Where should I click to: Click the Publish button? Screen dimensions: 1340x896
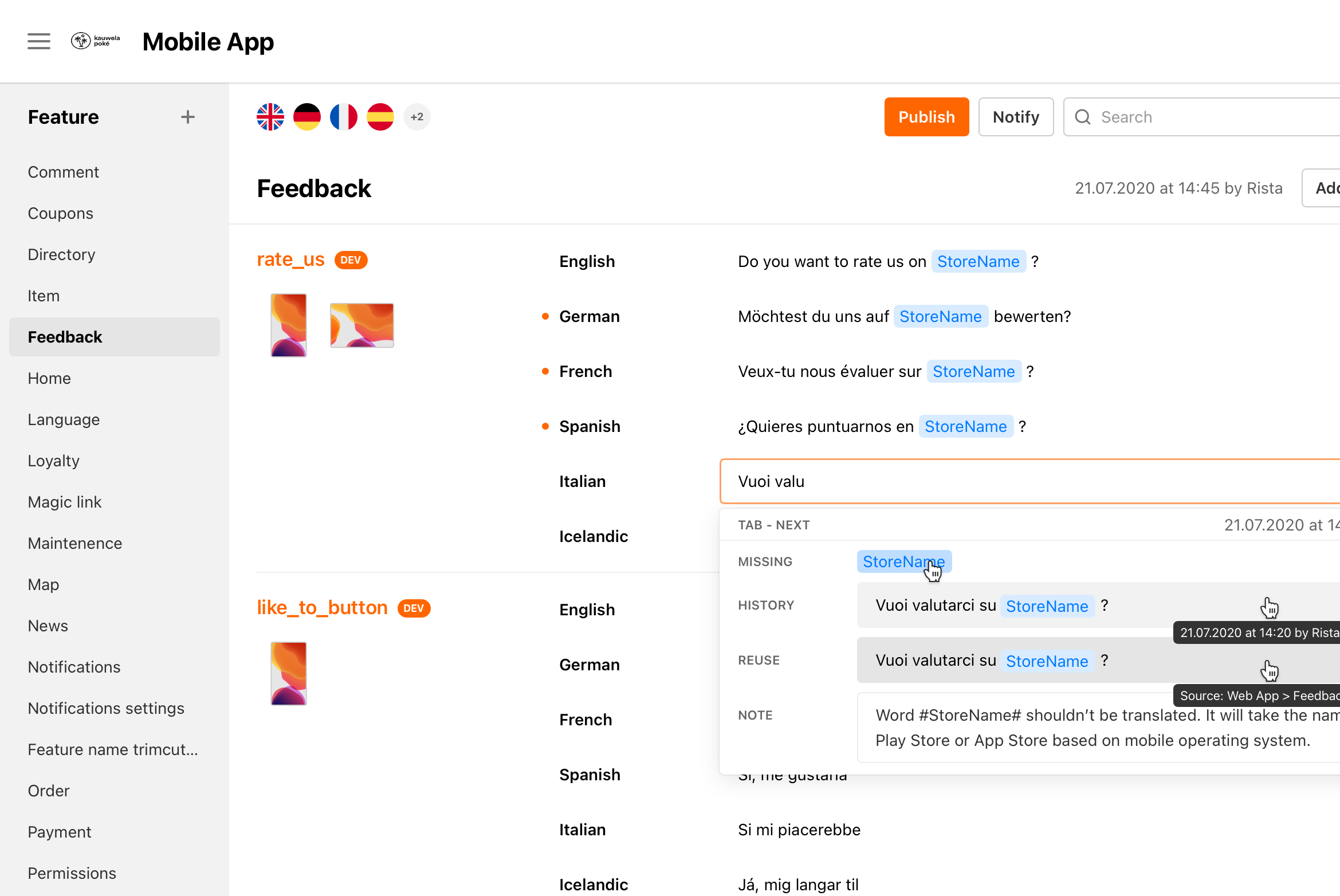tap(926, 117)
